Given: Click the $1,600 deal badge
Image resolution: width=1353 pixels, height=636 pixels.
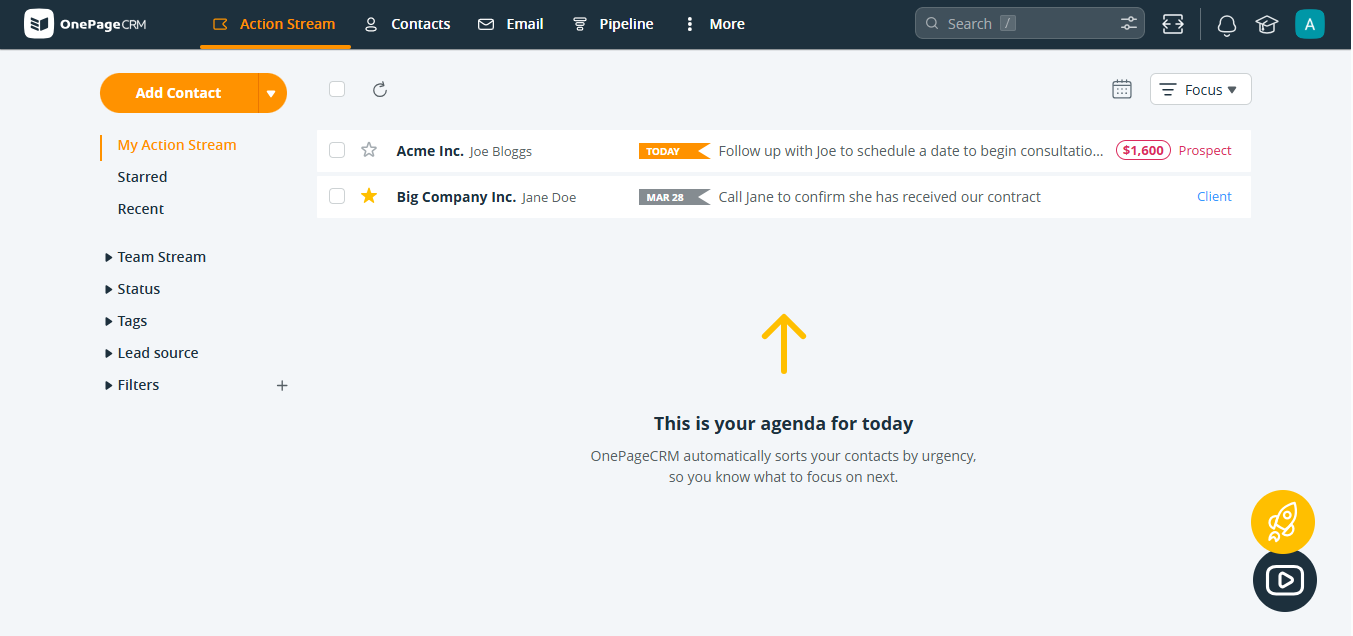Looking at the screenshot, I should tap(1143, 150).
